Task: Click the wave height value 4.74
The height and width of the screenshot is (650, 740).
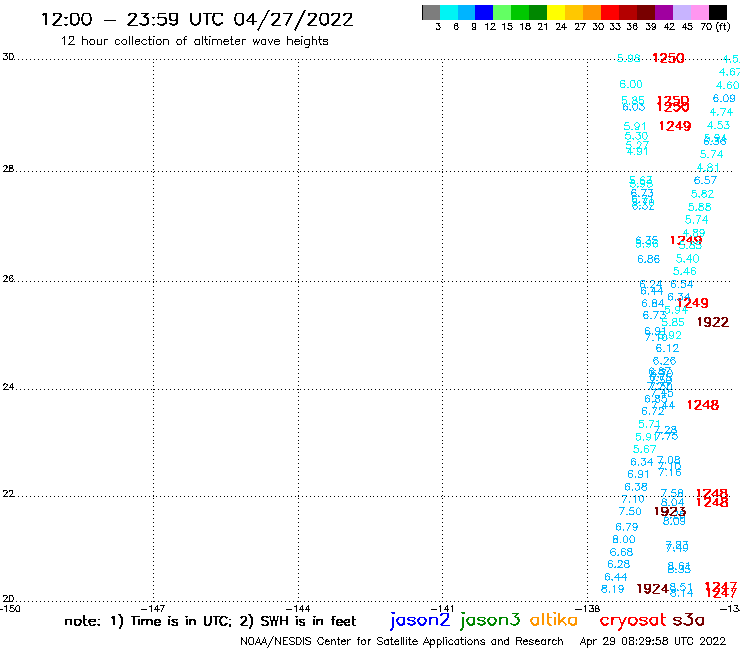Action: (721, 112)
